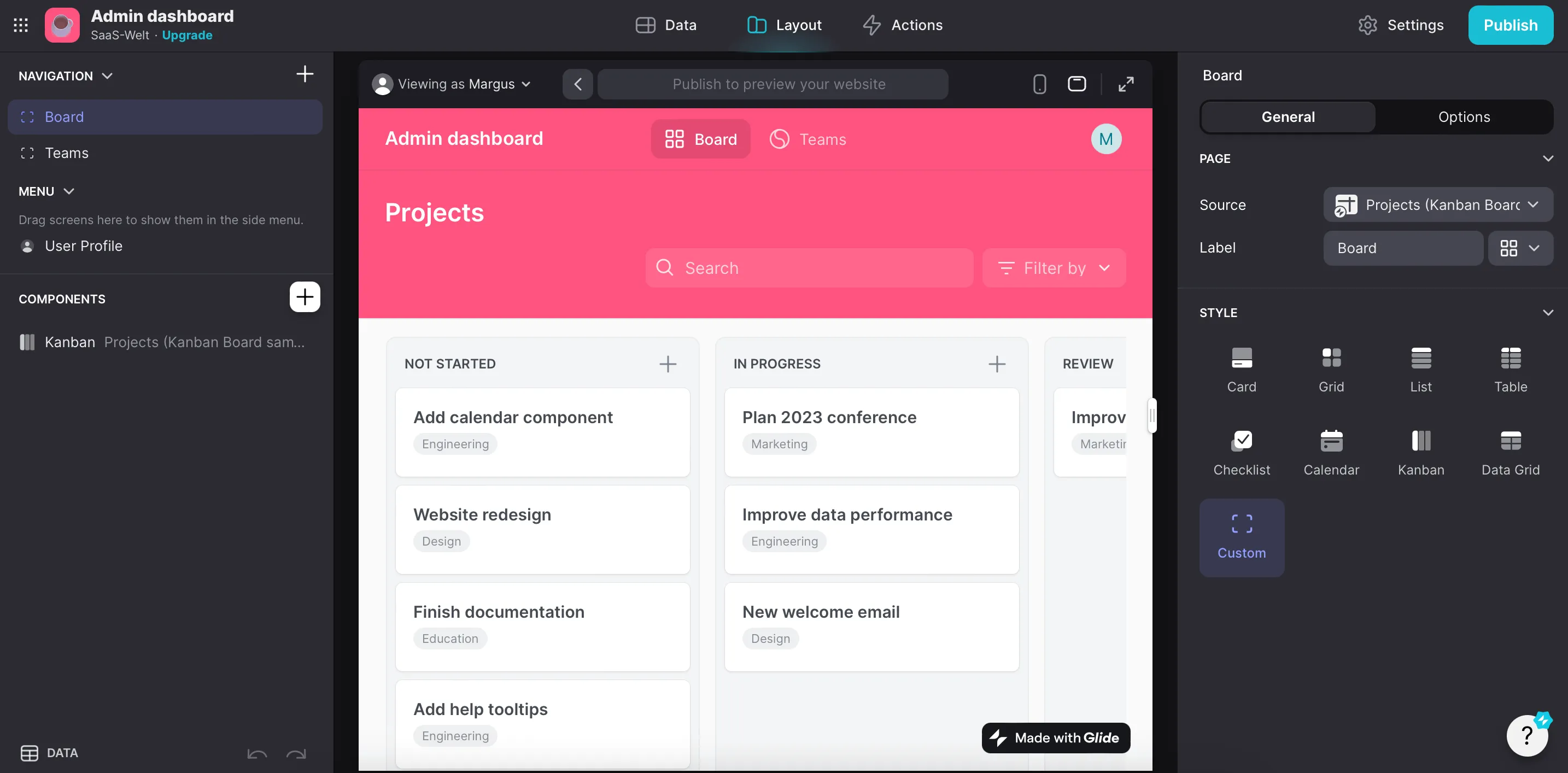
Task: Click the help question mark icon
Action: (x=1526, y=735)
